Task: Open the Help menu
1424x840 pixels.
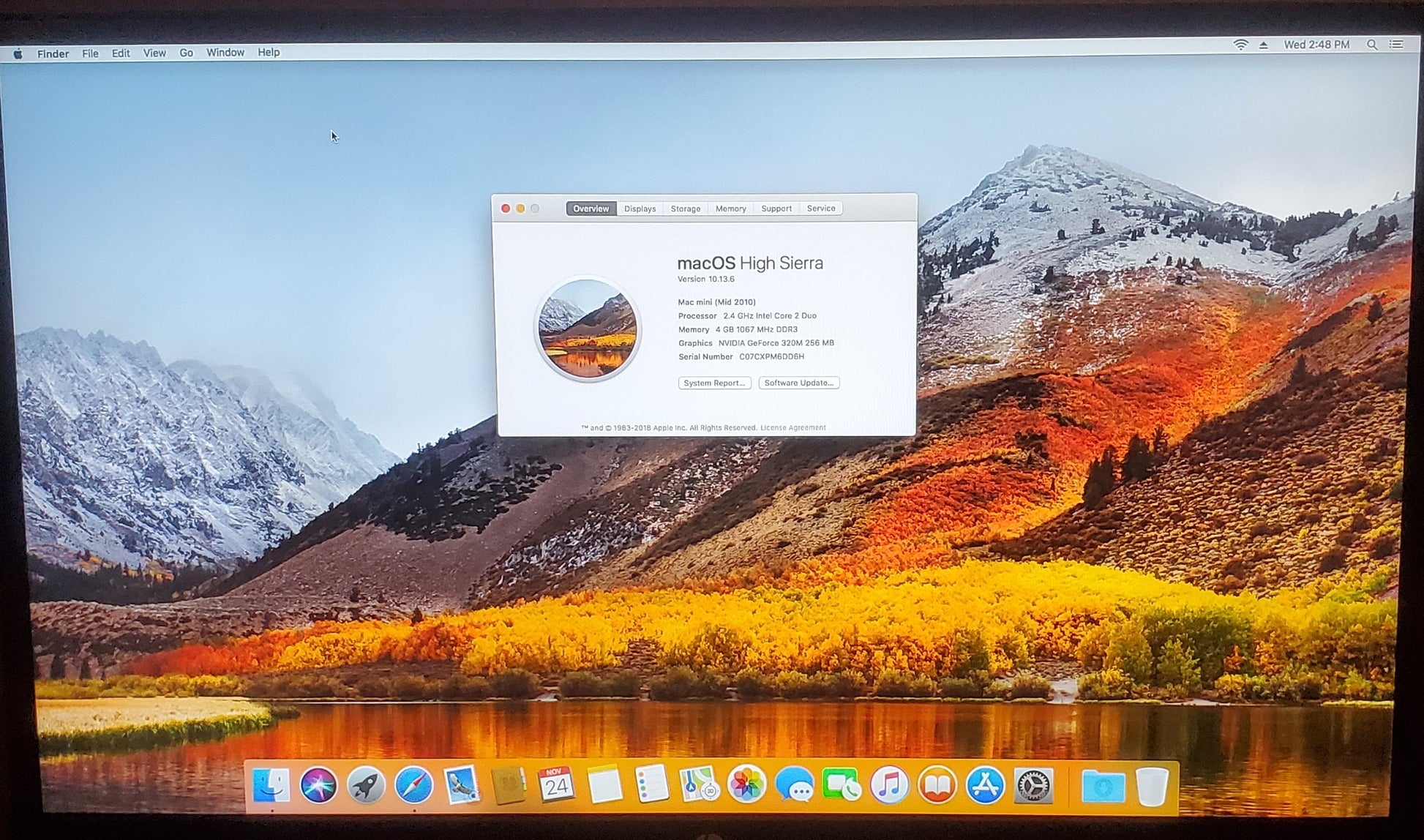Action: pyautogui.click(x=269, y=53)
